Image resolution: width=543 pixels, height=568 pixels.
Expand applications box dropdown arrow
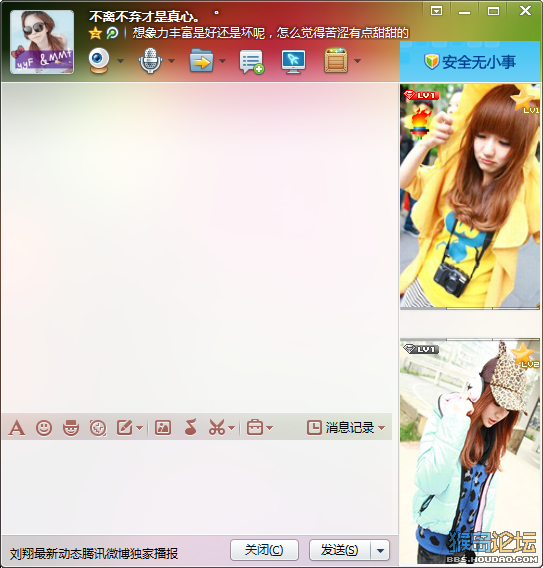pyautogui.click(x=358, y=61)
